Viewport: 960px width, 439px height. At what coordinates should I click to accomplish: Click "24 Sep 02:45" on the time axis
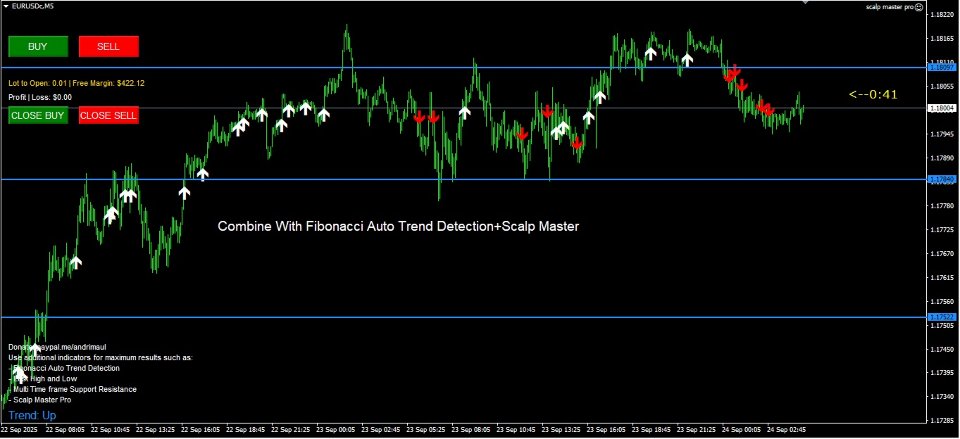click(789, 430)
